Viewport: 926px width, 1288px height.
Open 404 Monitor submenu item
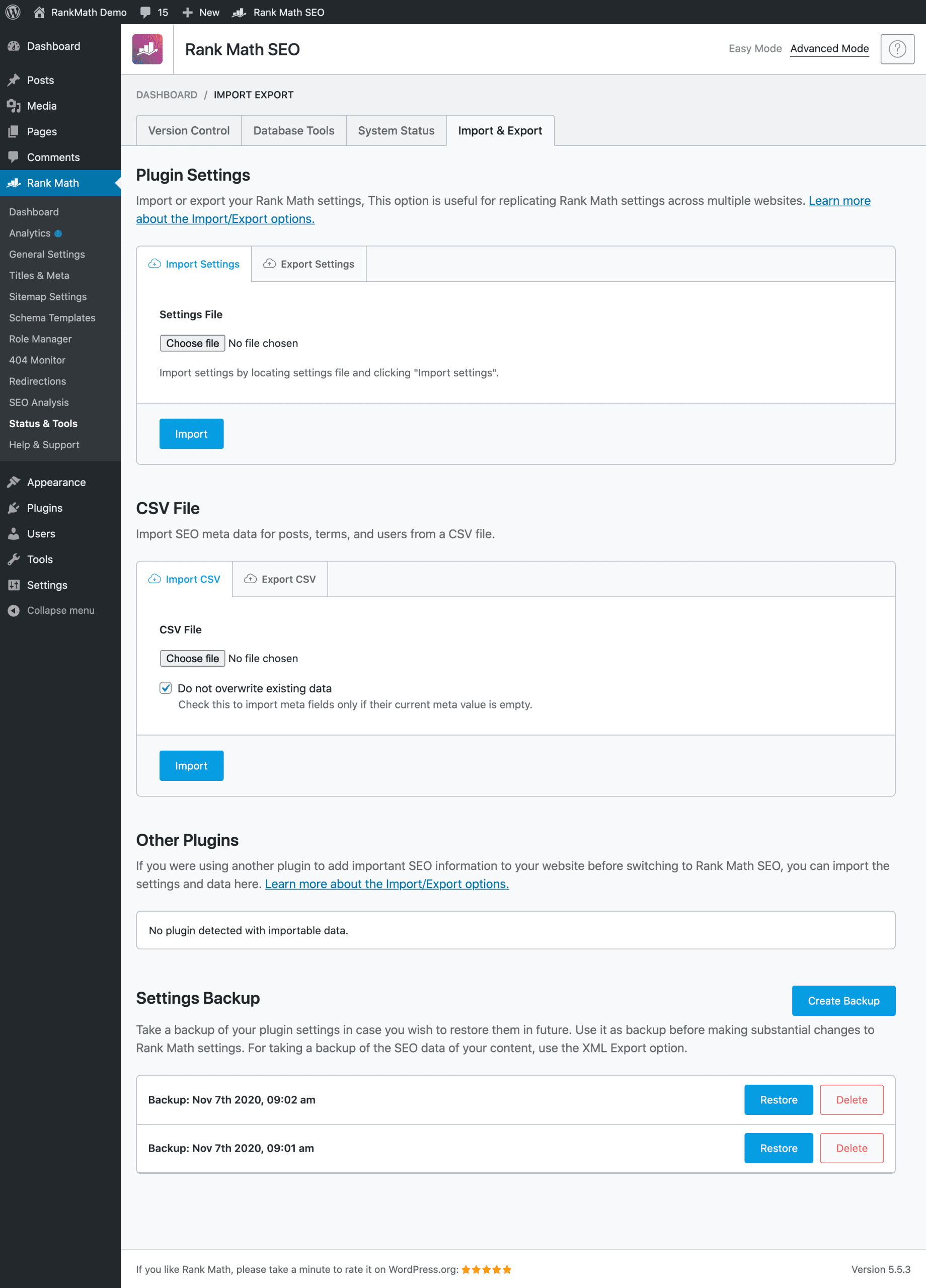(x=37, y=360)
